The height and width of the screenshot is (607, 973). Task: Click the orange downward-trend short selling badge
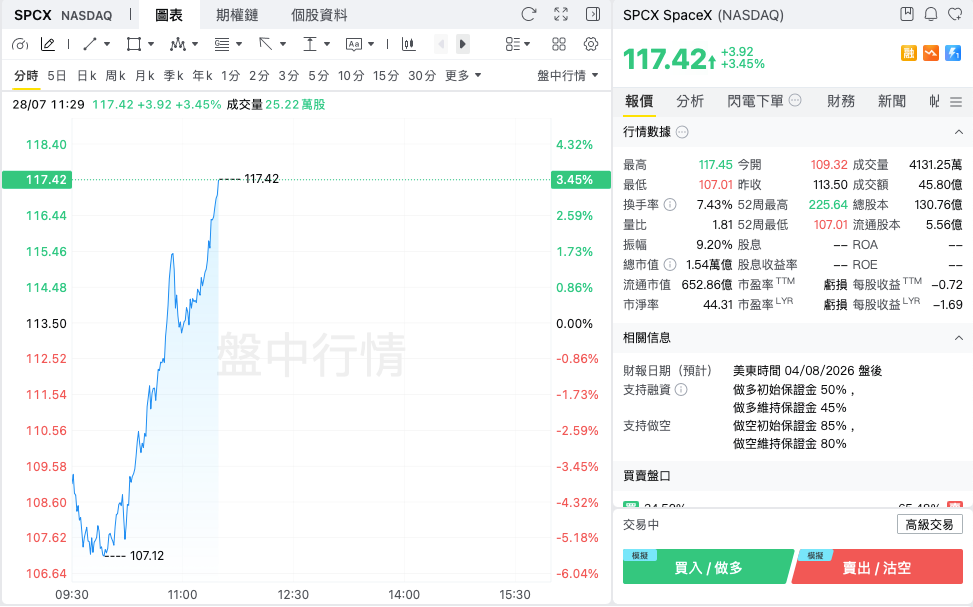(x=931, y=53)
